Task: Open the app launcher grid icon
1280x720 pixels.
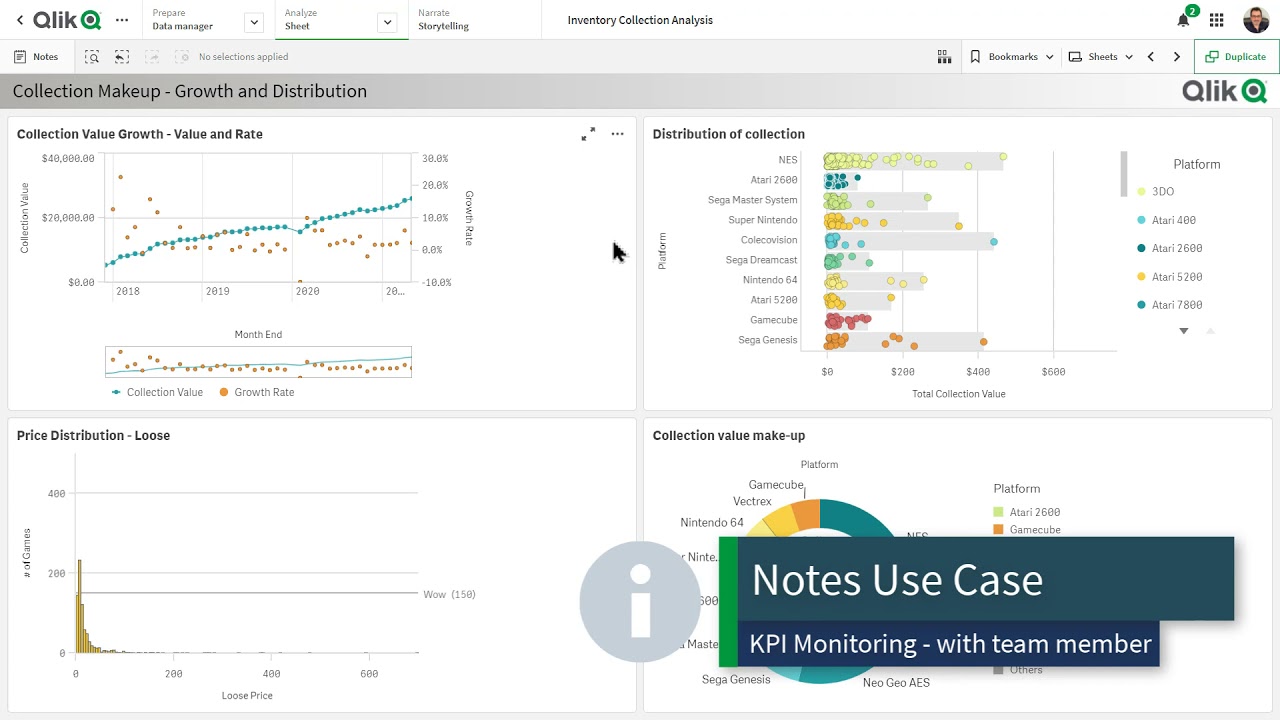Action: 1216,20
